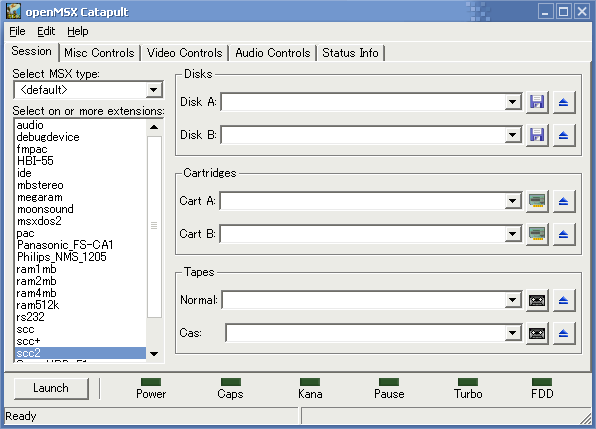Screen dimensions: 596x429
Task: Expand the Cart A history dropdown
Action: tap(512, 201)
